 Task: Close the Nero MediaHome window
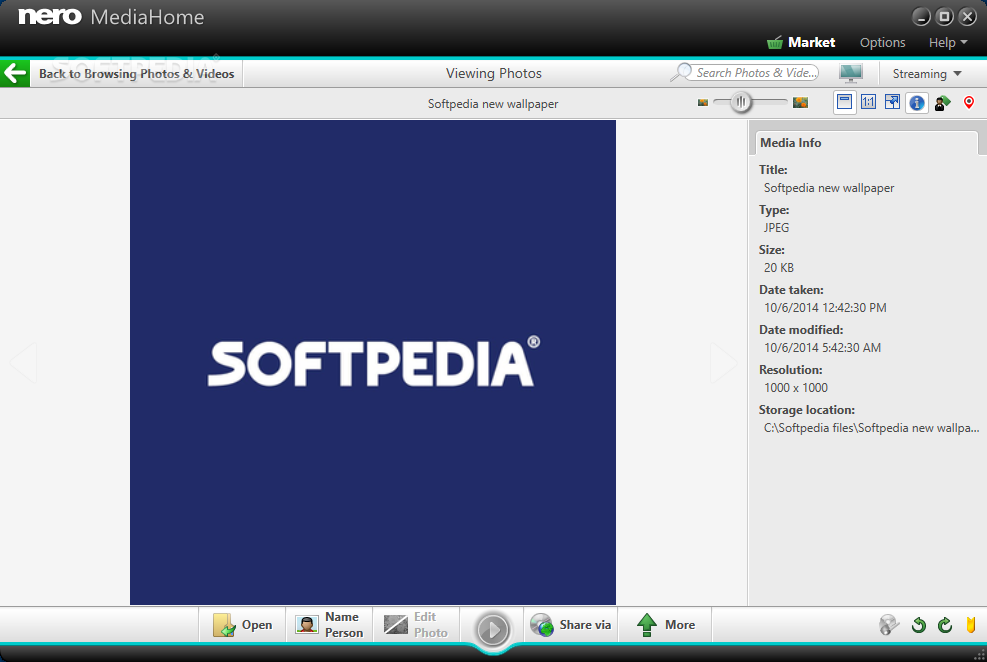[967, 17]
